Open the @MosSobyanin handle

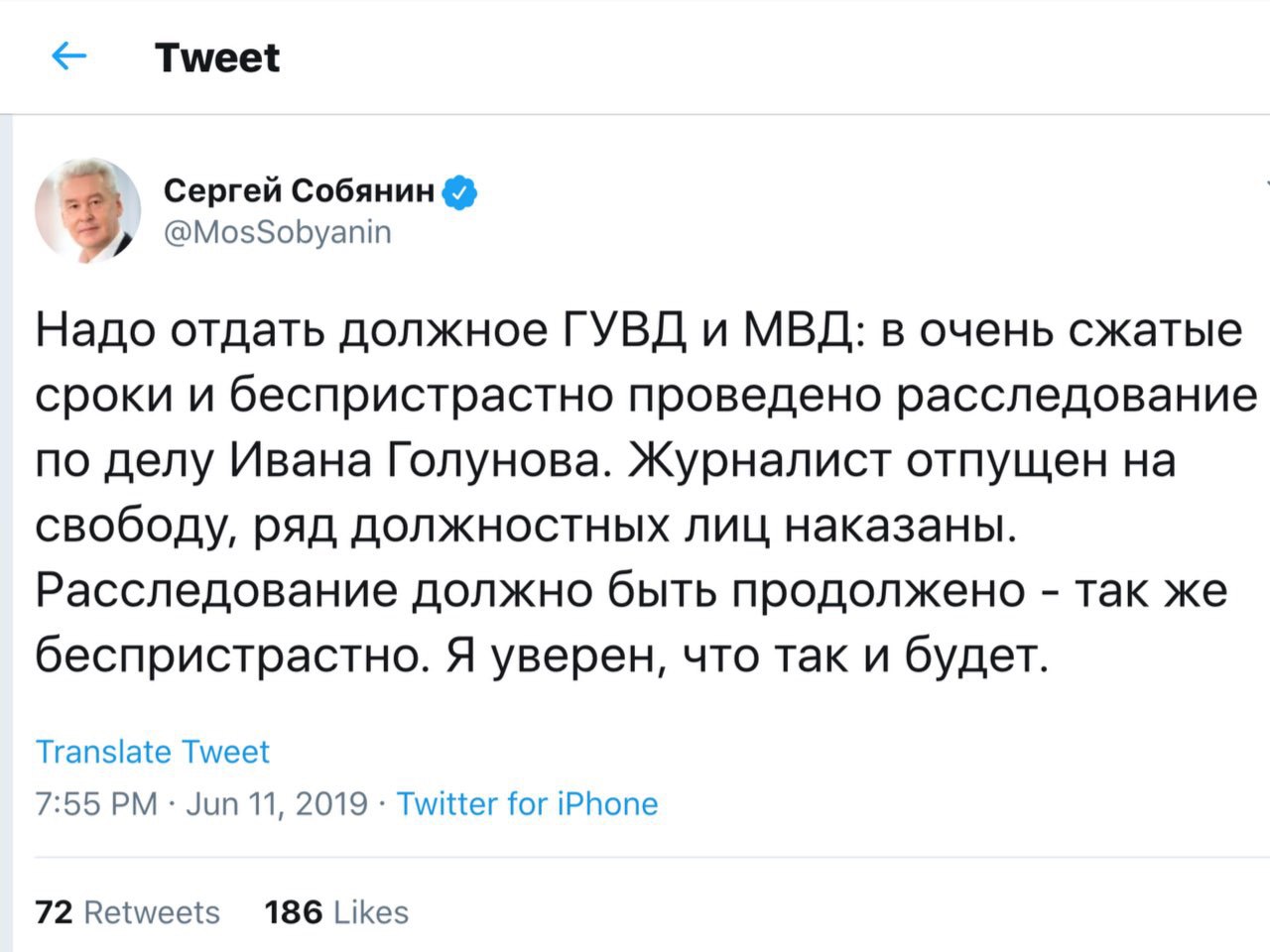point(277,232)
